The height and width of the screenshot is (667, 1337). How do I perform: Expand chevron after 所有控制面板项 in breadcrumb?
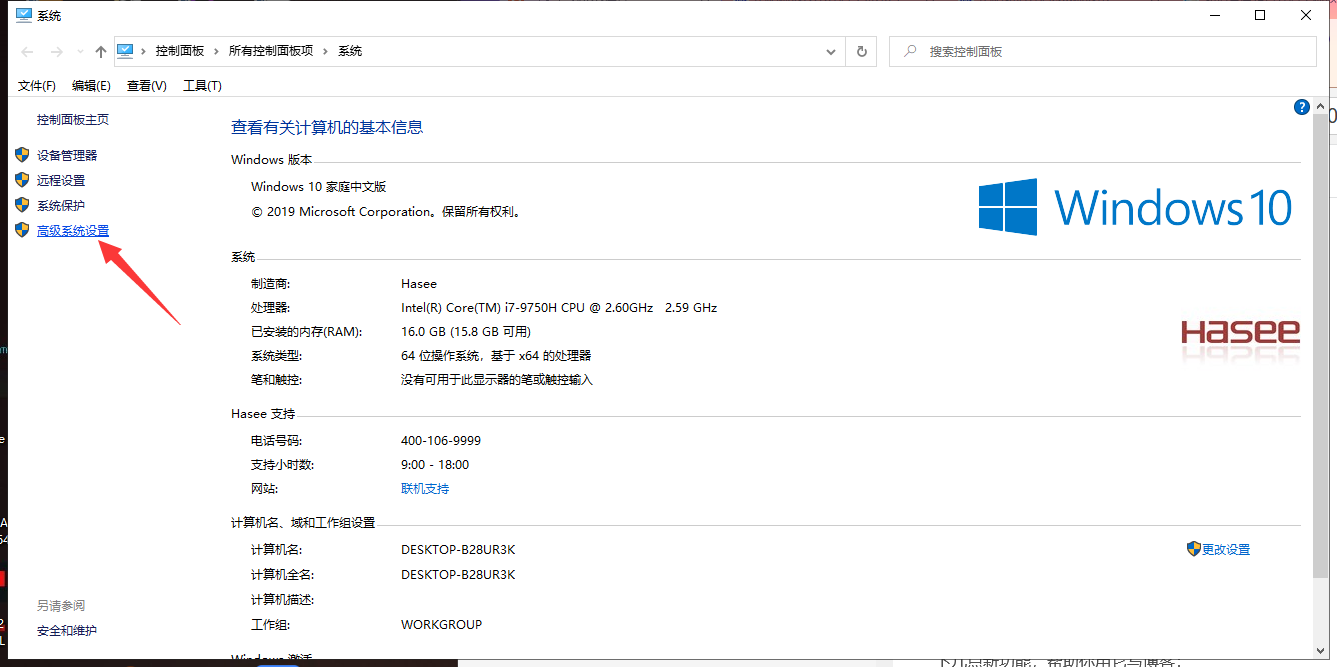click(x=325, y=51)
